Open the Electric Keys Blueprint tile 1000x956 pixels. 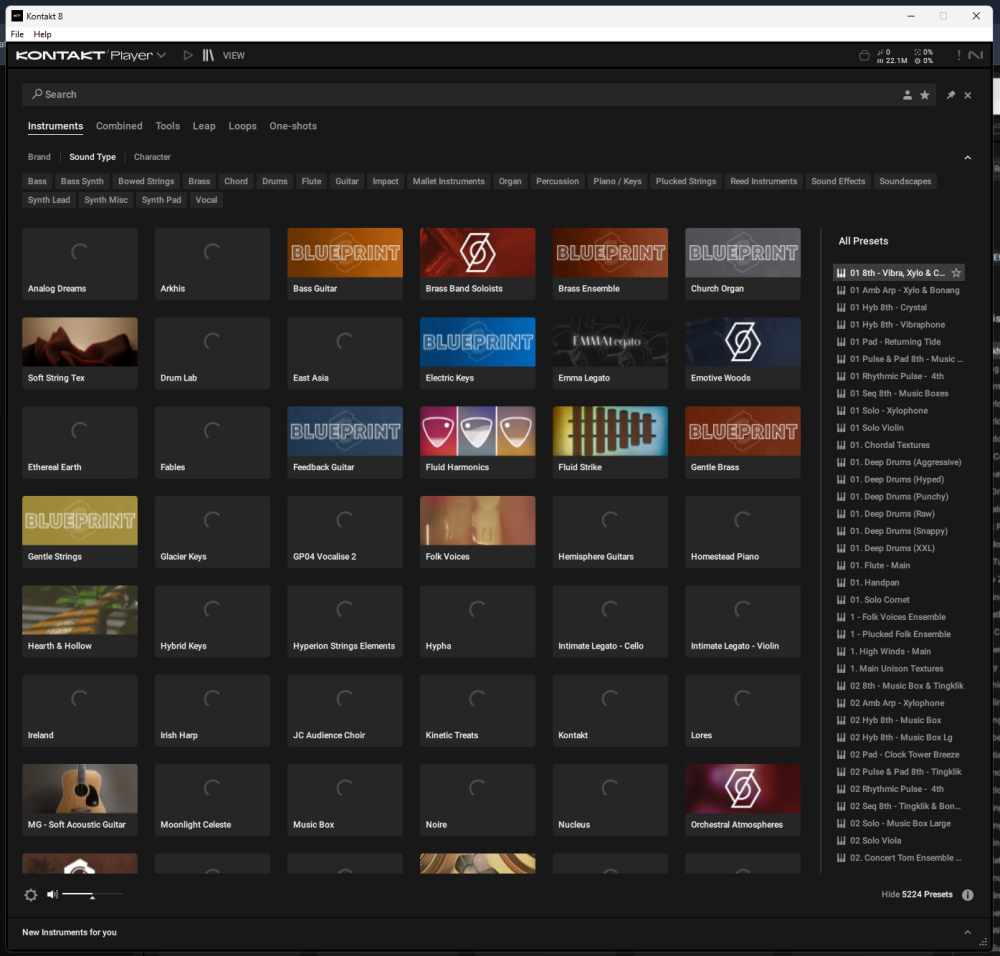tap(478, 353)
